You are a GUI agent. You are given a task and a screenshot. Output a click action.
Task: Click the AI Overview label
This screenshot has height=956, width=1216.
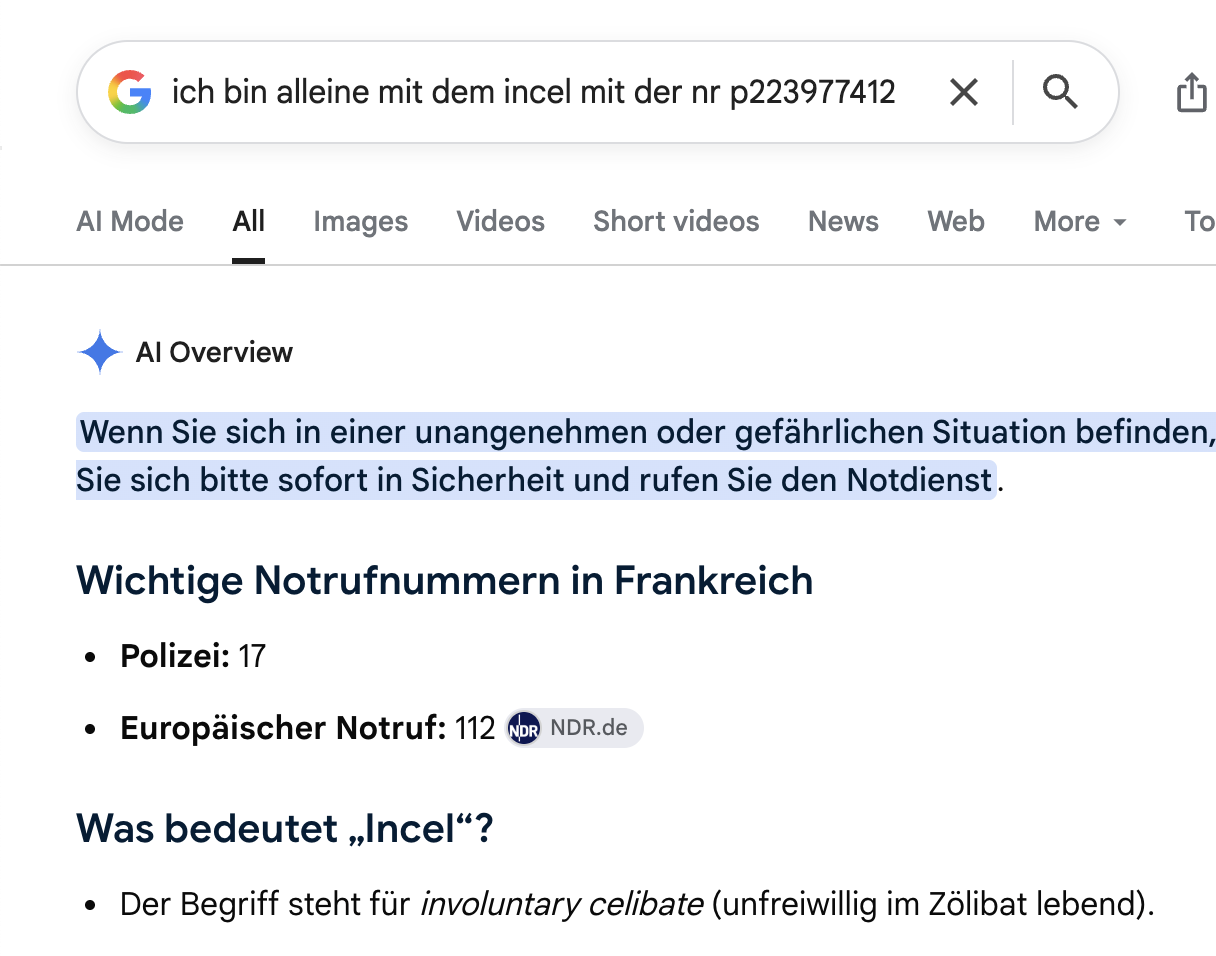tap(214, 352)
